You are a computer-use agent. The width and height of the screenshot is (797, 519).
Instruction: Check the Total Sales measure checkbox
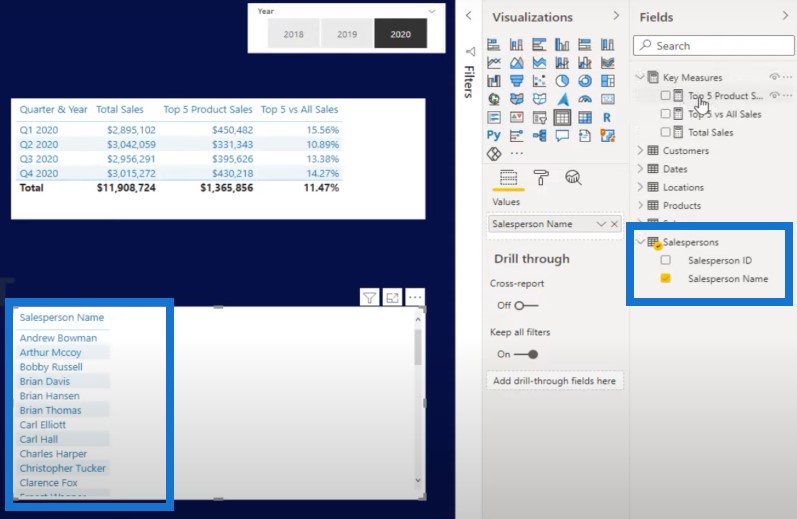tap(665, 132)
